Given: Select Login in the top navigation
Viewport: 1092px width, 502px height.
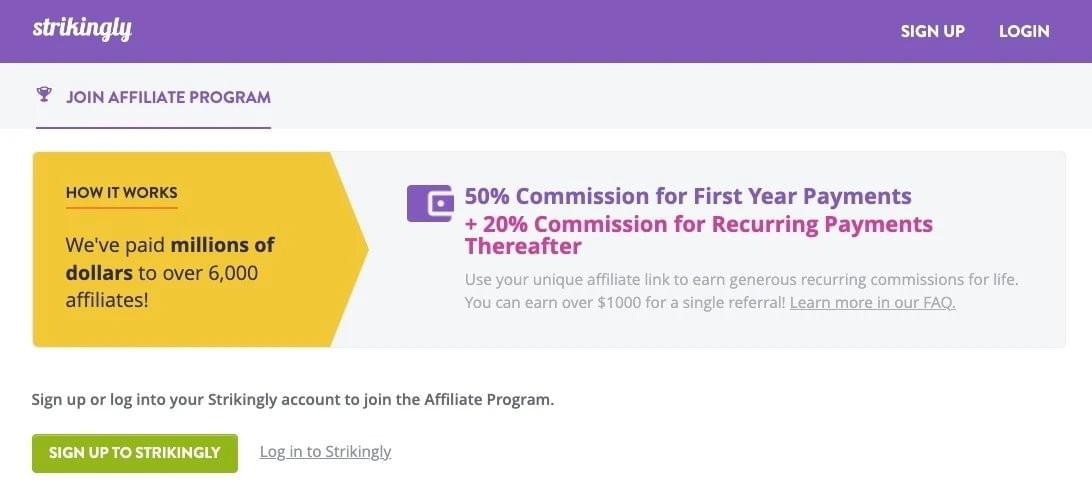Looking at the screenshot, I should click(x=1024, y=31).
